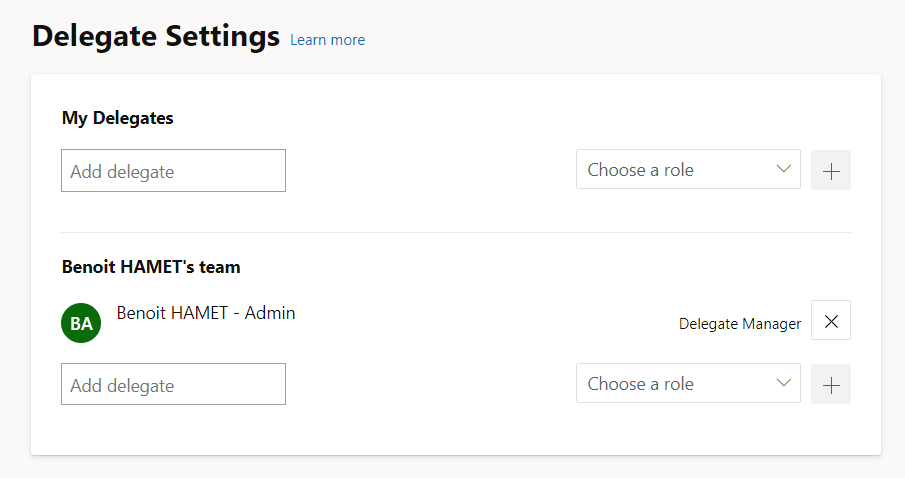This screenshot has width=905, height=478.
Task: Open the role dropdown in Benoit HAMET's team
Action: click(688, 384)
